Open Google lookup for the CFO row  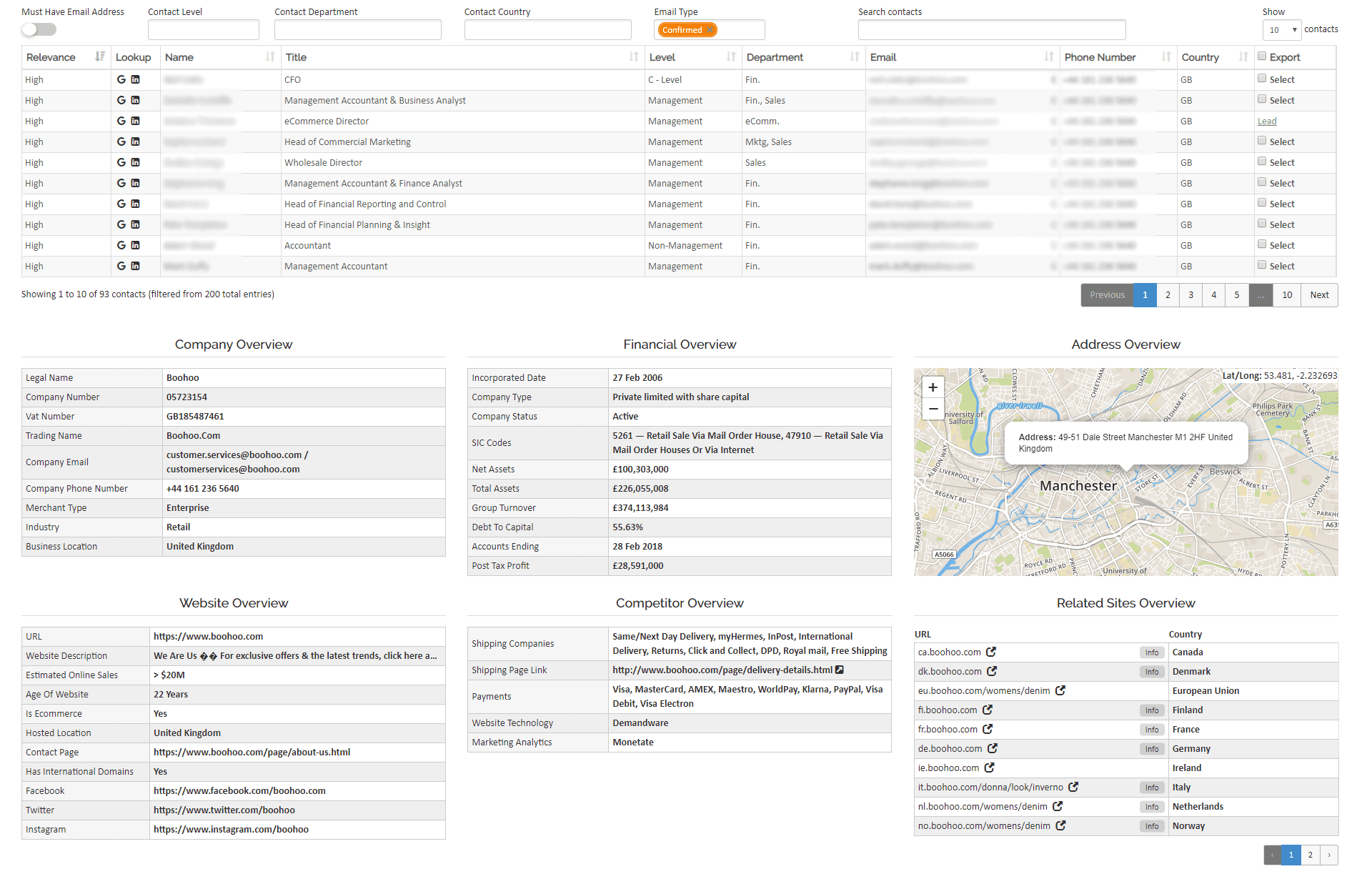121,80
